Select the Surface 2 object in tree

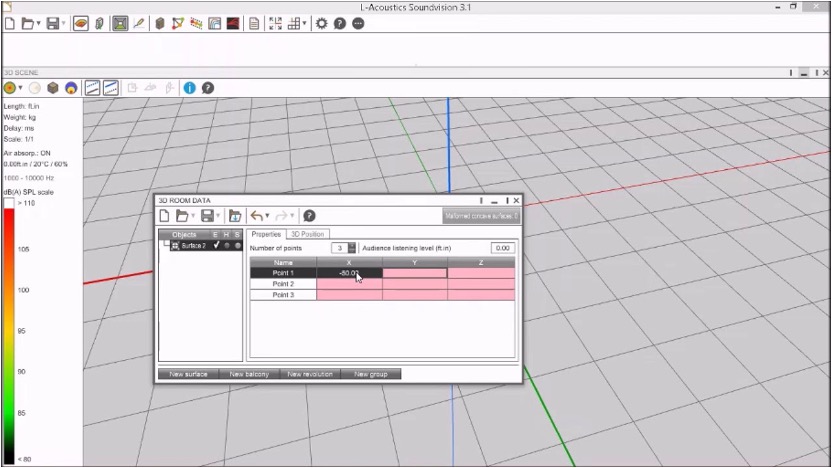[x=193, y=246]
